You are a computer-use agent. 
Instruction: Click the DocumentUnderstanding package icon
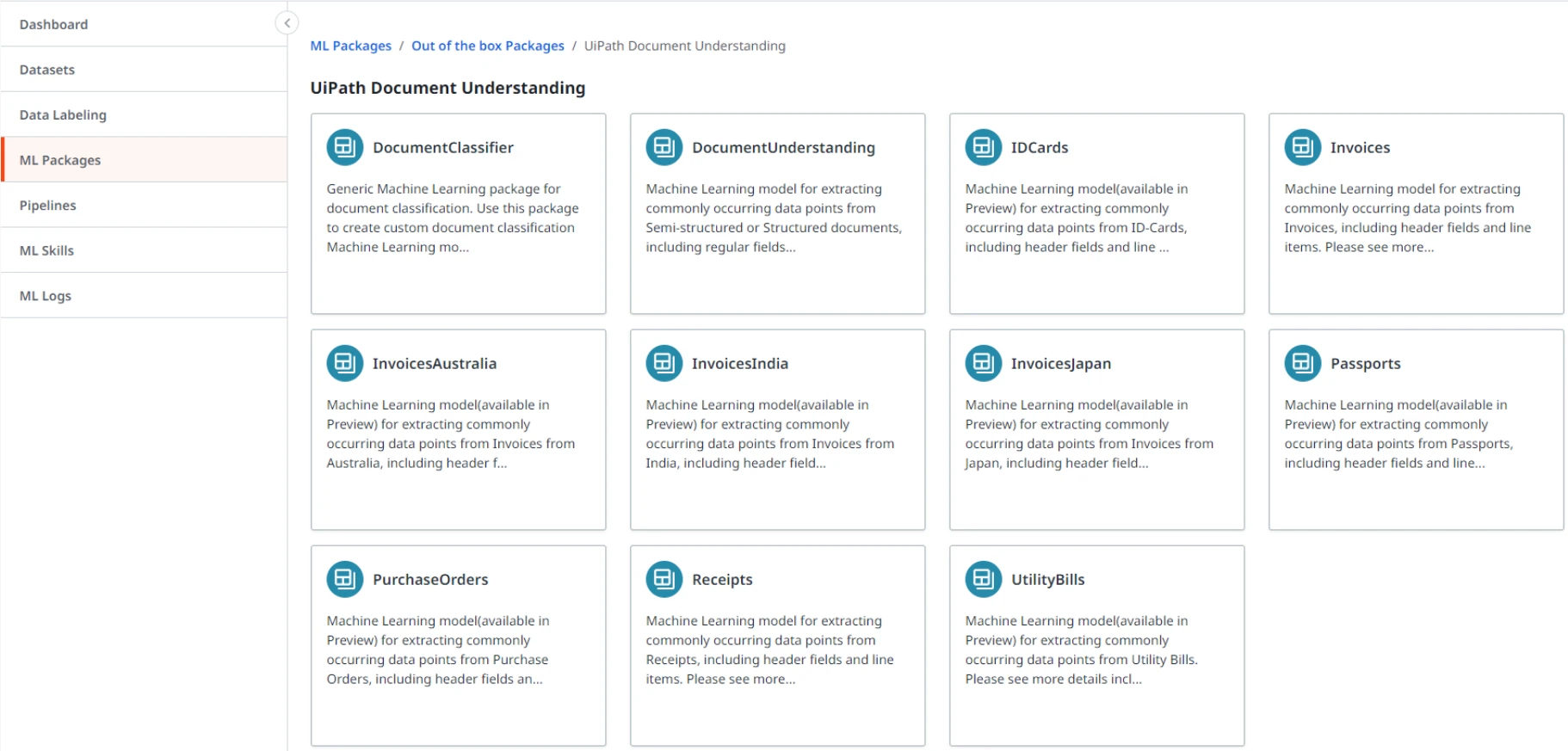(664, 147)
